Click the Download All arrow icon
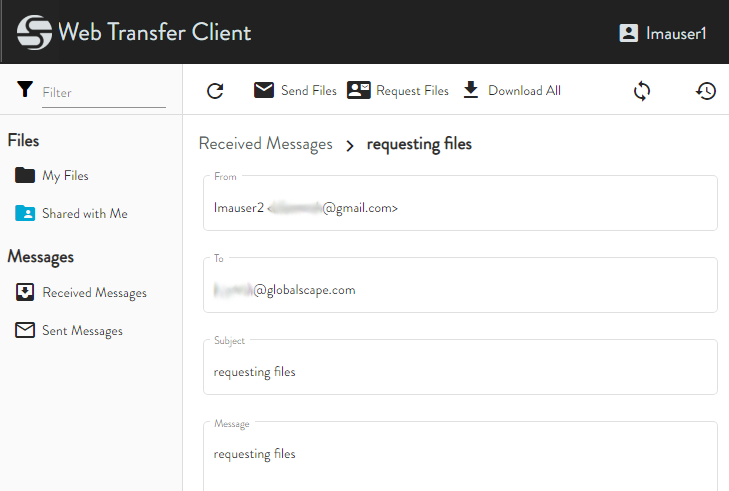 pos(471,90)
